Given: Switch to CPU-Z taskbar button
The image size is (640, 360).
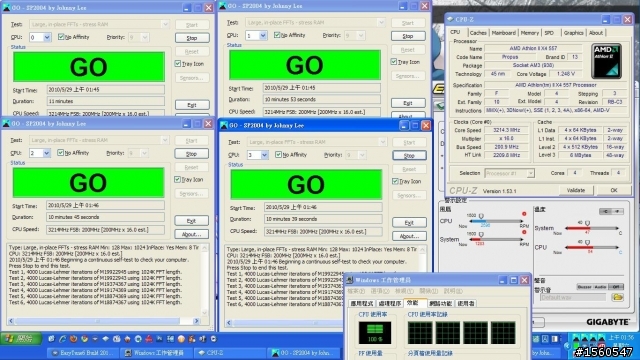Looking at the screenshot, I should pyautogui.click(x=229, y=353).
